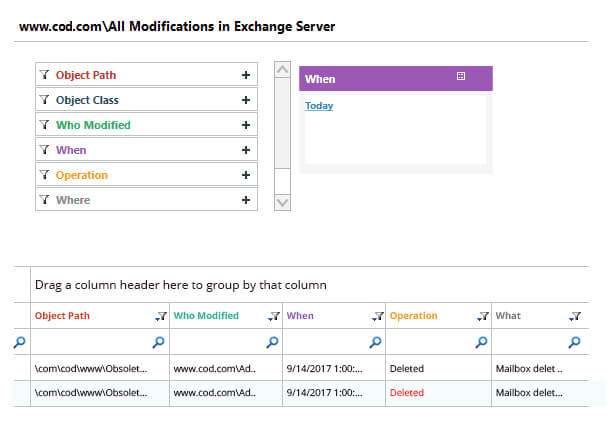Add the Where filter using plus sign

(246, 200)
